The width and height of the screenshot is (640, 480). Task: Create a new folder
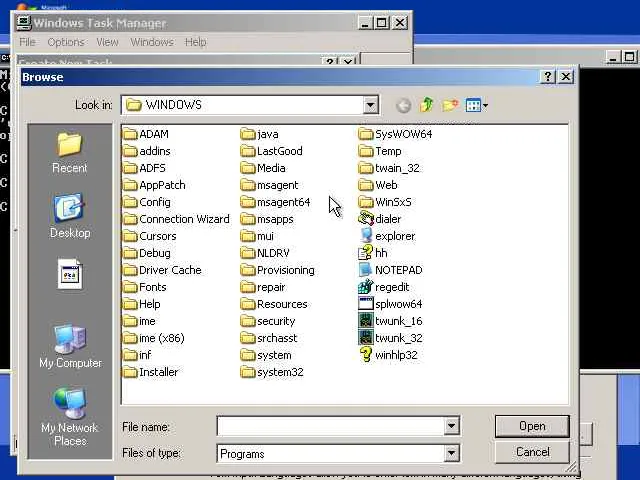[x=450, y=105]
